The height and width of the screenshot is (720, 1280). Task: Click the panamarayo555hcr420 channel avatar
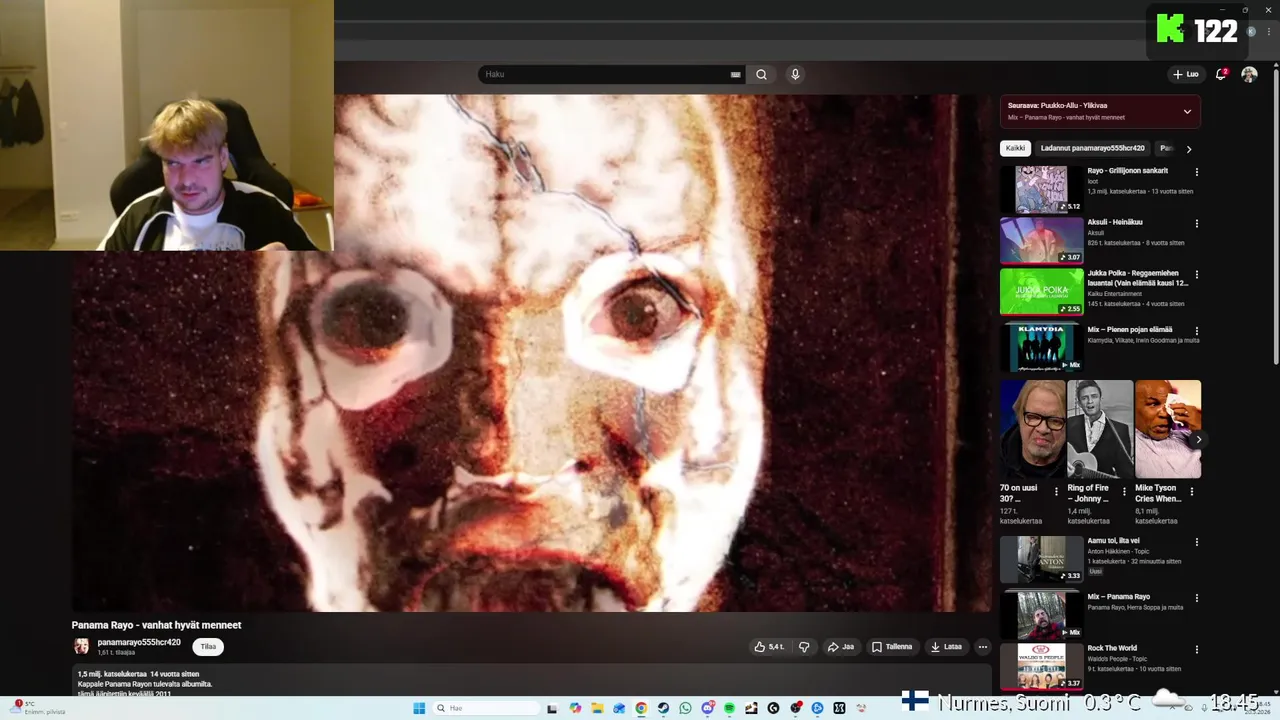click(x=81, y=647)
